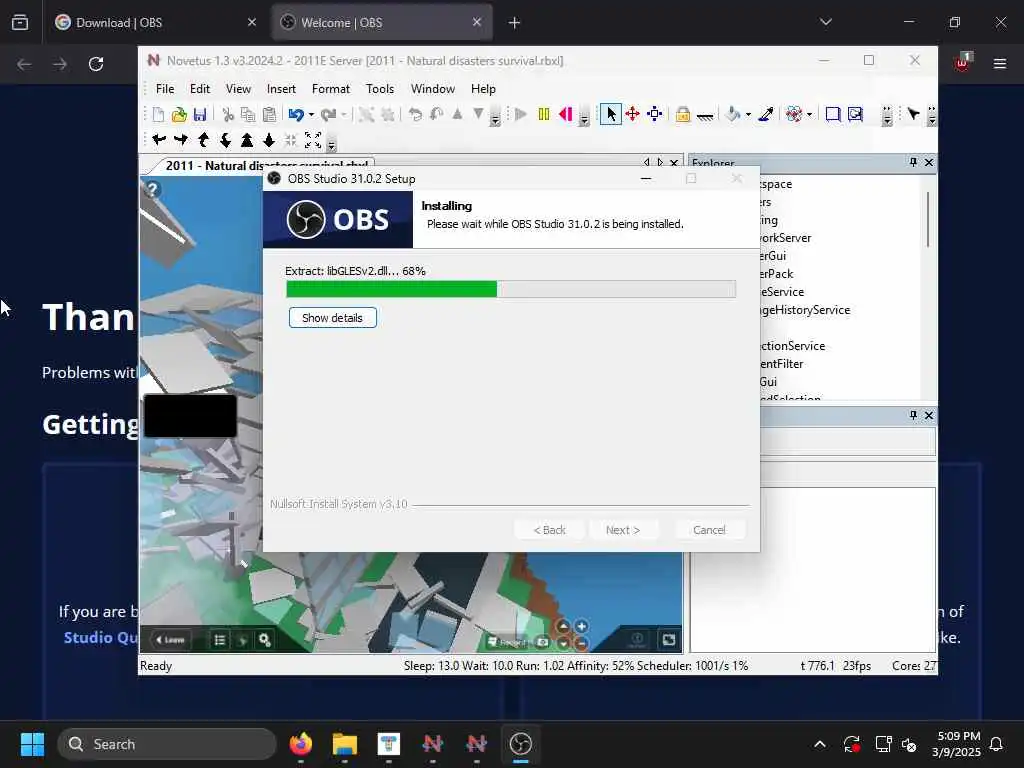The width and height of the screenshot is (1024, 768).
Task: Select the arrow Select tool
Action: [x=611, y=115]
